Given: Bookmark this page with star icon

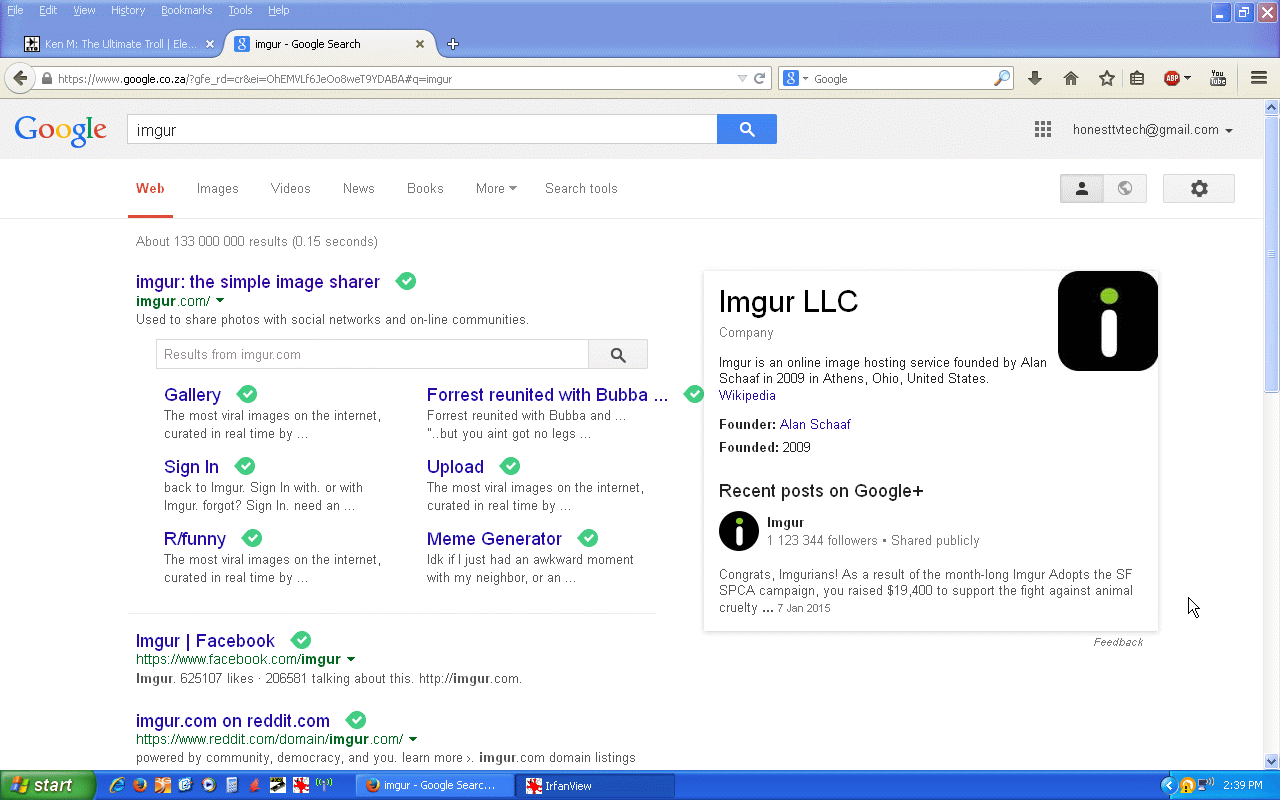Looking at the screenshot, I should (x=1107, y=78).
